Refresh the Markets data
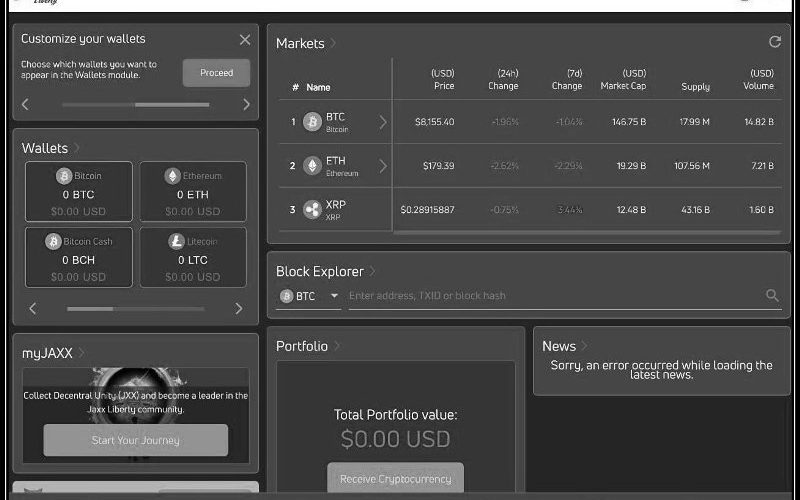 774,42
